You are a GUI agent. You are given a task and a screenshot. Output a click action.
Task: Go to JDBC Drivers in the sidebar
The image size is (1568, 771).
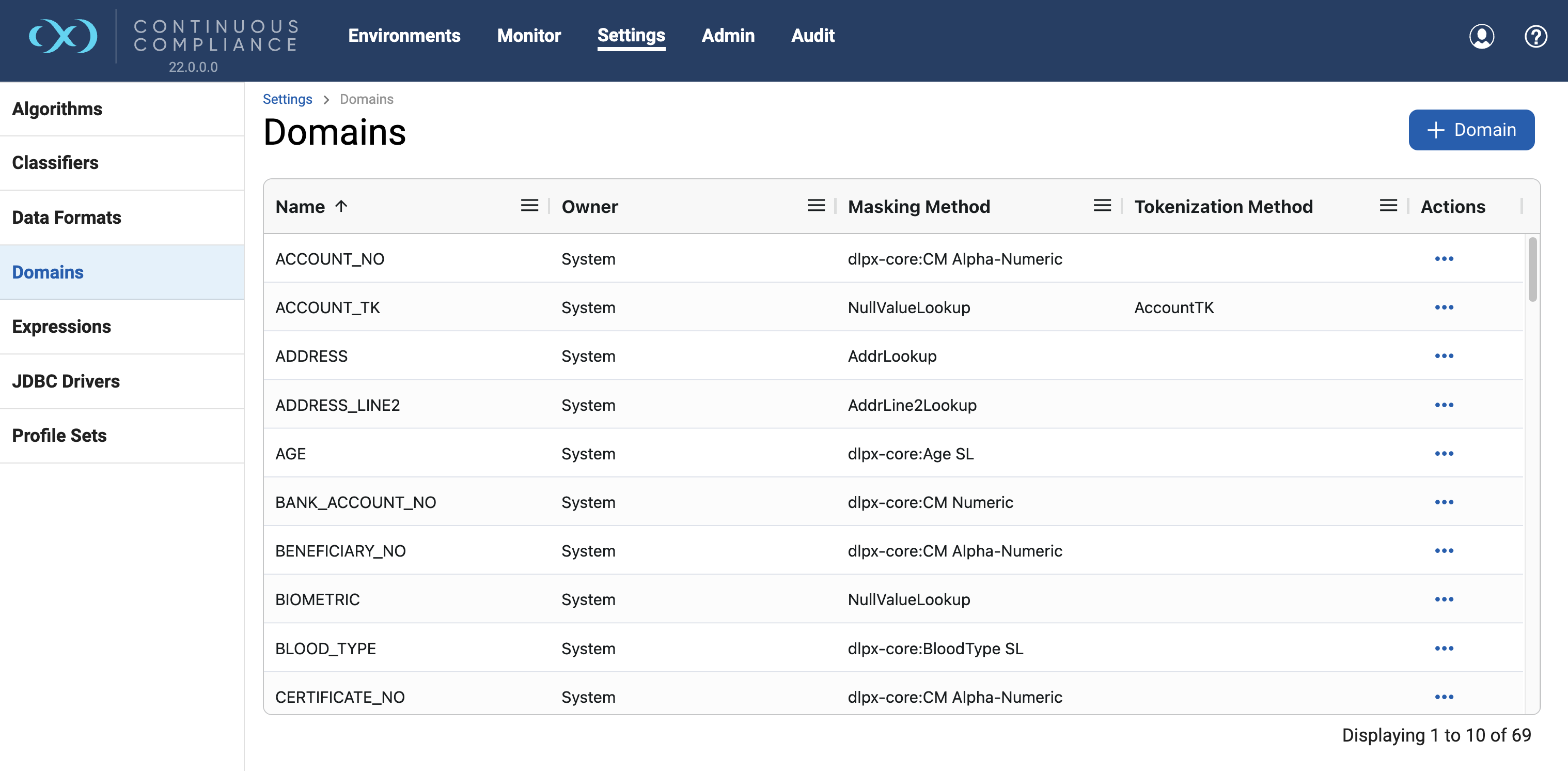(66, 381)
